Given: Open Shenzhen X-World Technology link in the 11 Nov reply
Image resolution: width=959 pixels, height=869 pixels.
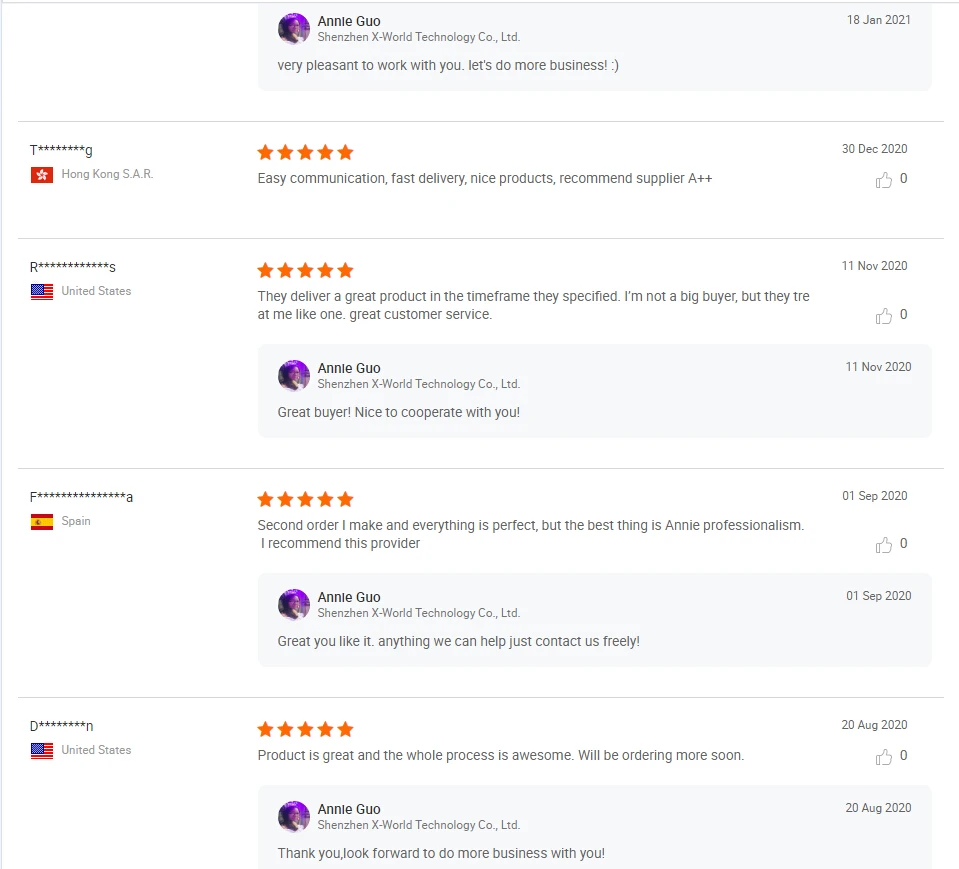Looking at the screenshot, I should (x=418, y=384).
